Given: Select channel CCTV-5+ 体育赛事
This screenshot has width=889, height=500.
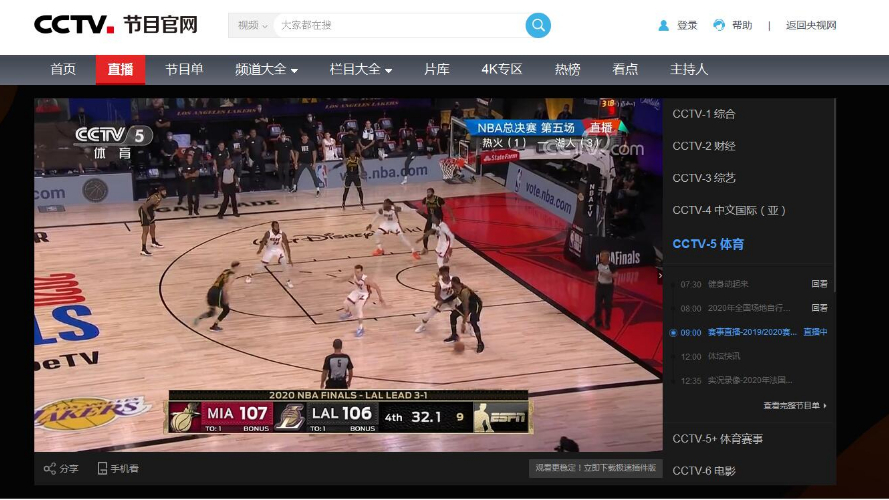Looking at the screenshot, I should (717, 439).
